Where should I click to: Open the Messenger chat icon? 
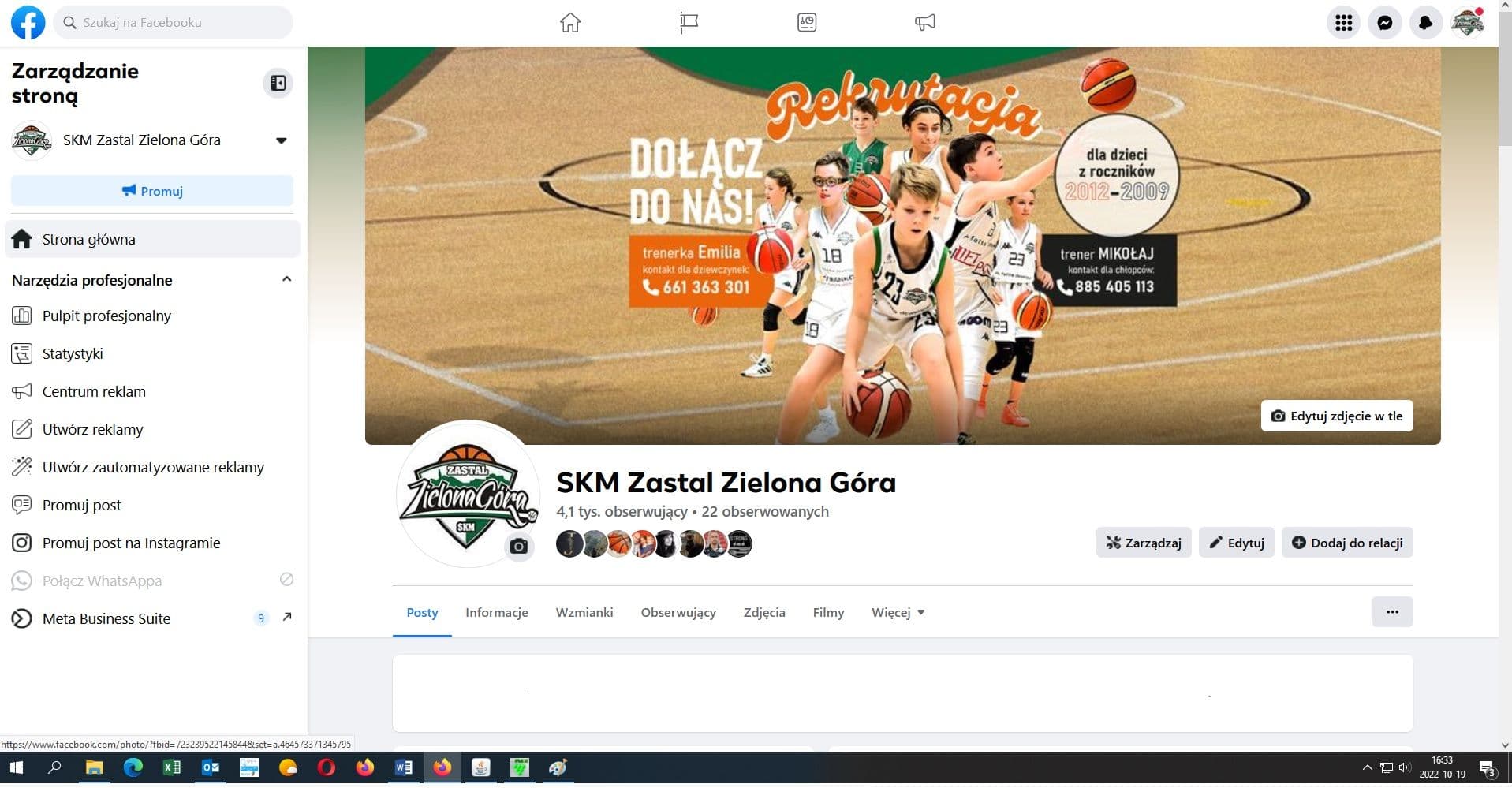[x=1385, y=23]
